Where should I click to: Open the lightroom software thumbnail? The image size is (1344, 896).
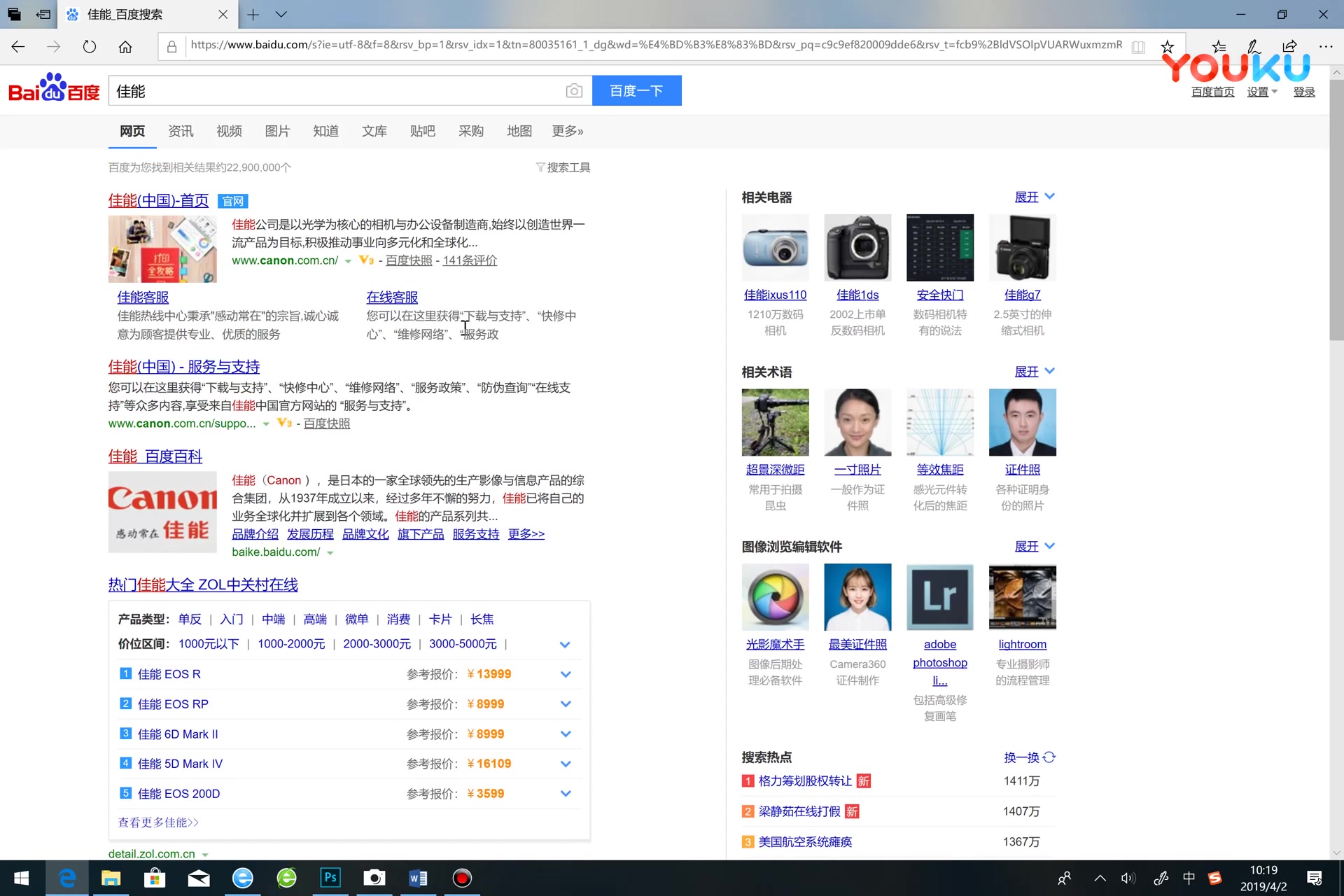click(x=1022, y=597)
